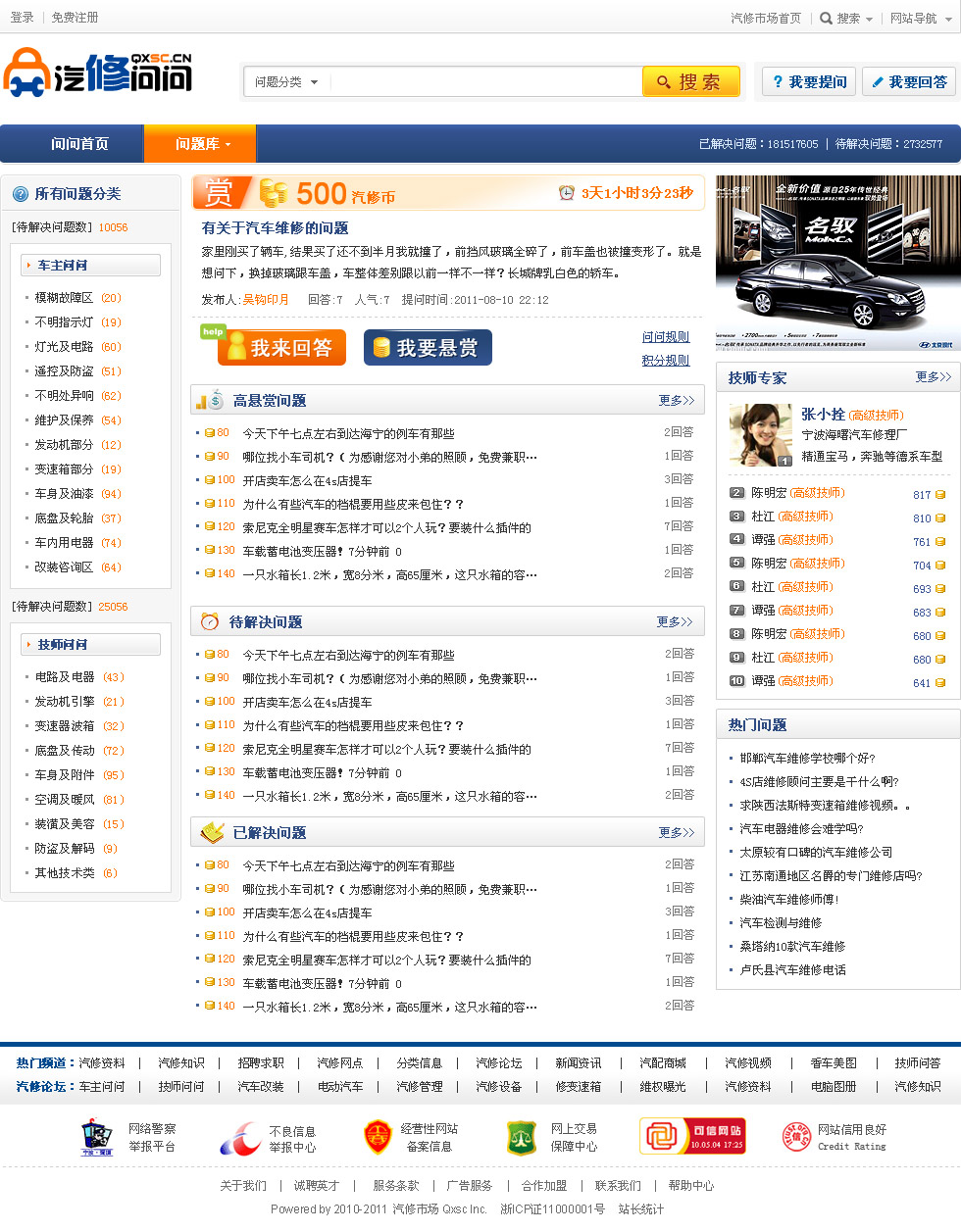Viewport: 961px width, 1232px height.
Task: Click 汽修市场首页 in top bar
Action: point(766,18)
